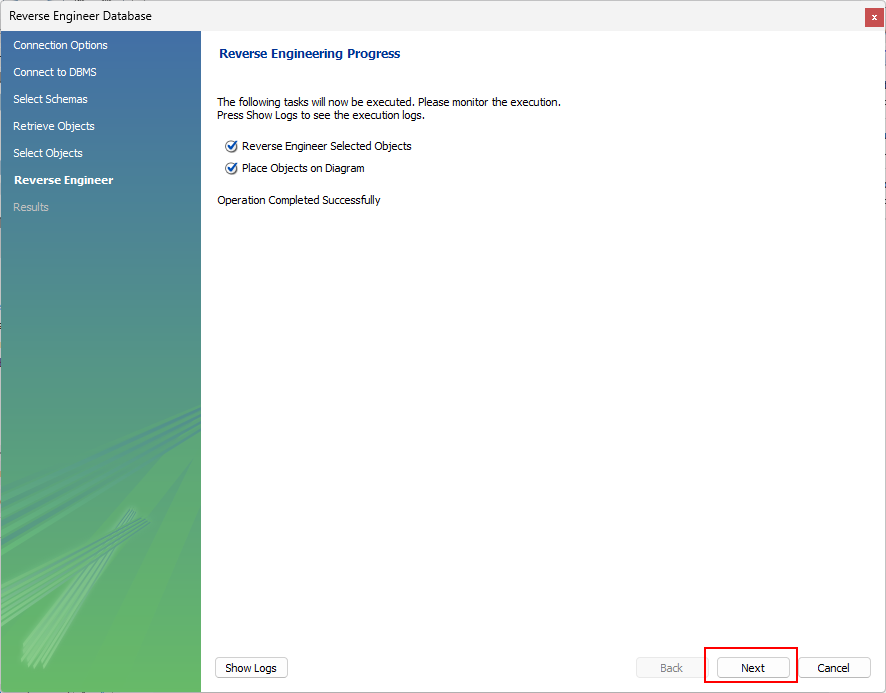Click the disabled Back button
The width and height of the screenshot is (886, 693).
pos(671,668)
